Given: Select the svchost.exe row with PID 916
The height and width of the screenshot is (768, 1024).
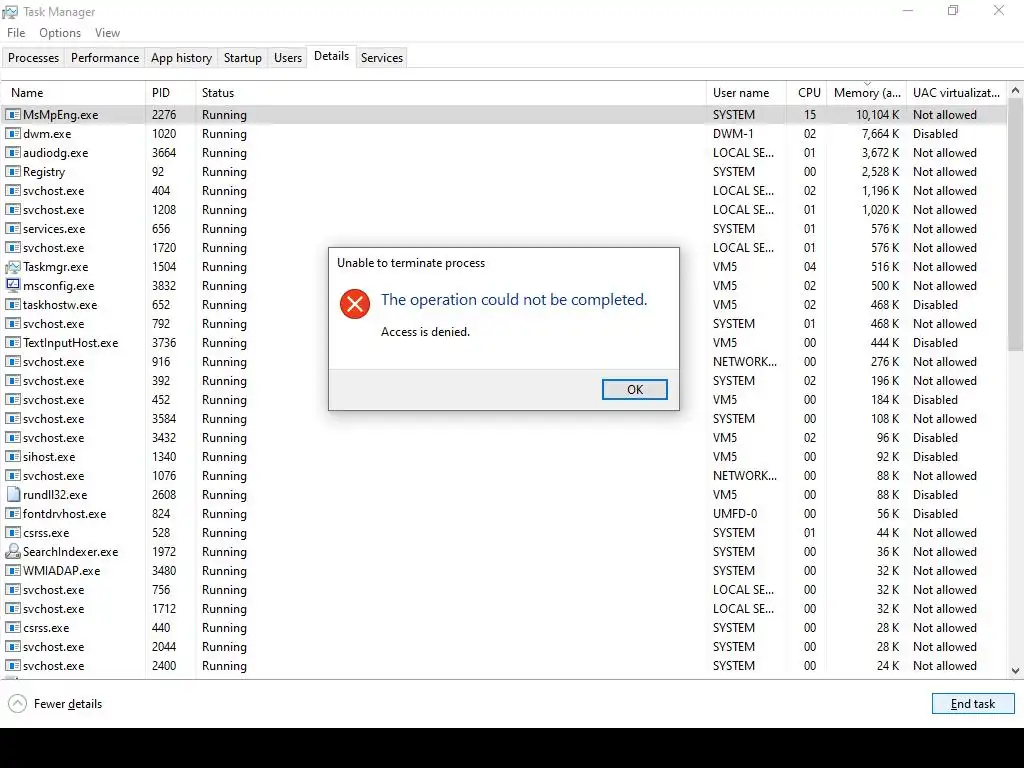Looking at the screenshot, I should (x=504, y=362).
